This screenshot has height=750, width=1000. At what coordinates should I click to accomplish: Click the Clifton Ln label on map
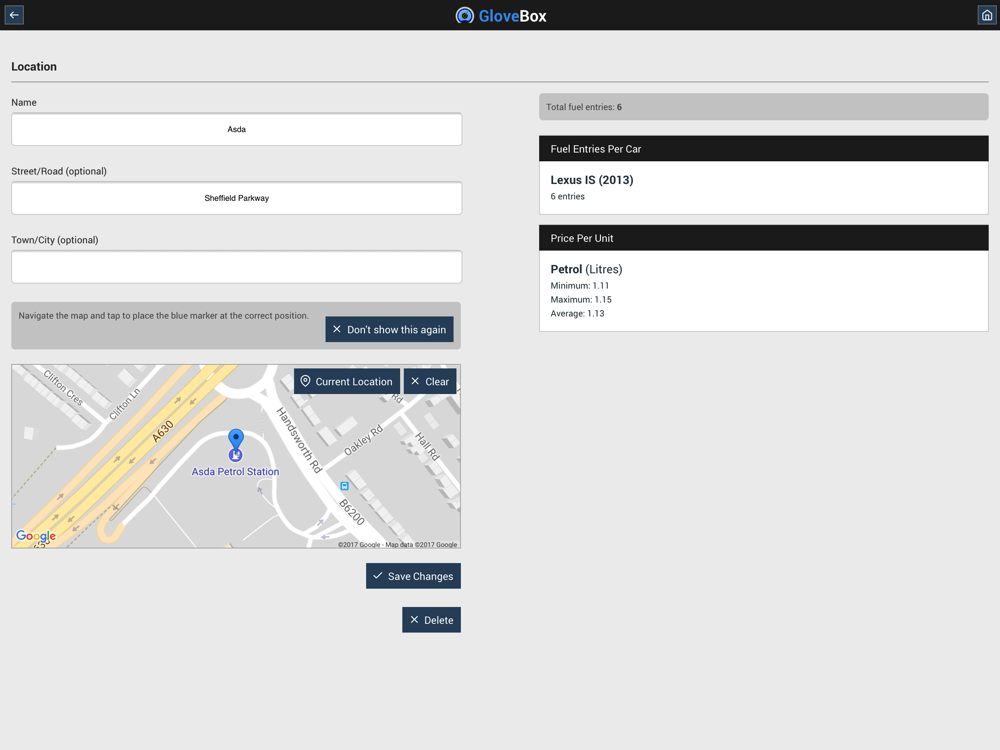pyautogui.click(x=124, y=404)
